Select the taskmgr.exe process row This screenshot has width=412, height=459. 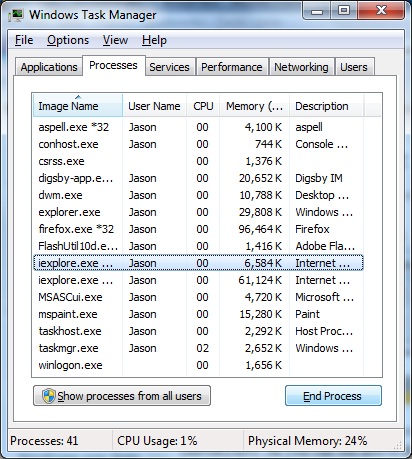(x=198, y=348)
